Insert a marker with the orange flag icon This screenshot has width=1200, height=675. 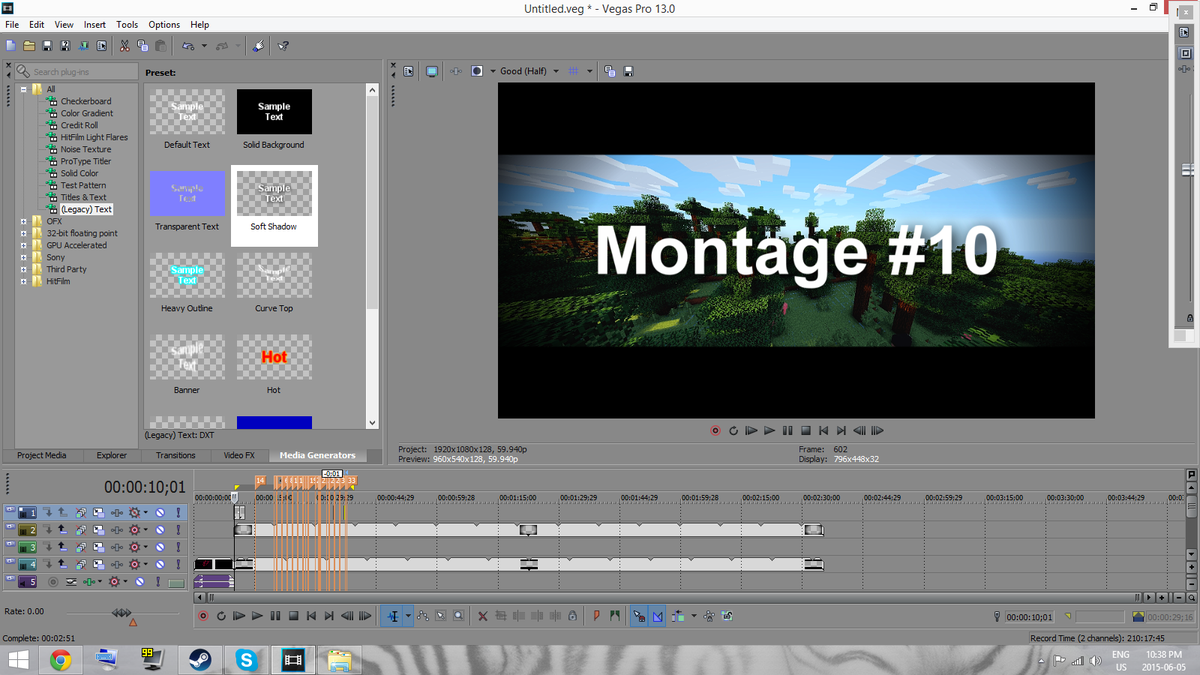point(596,616)
